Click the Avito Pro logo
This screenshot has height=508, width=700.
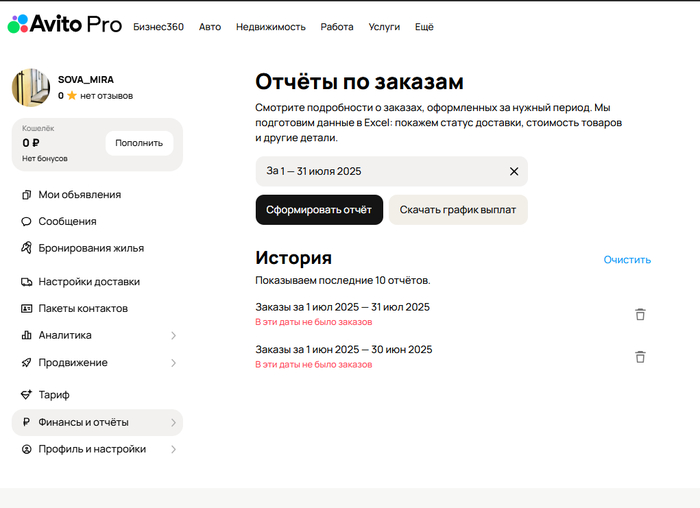[x=64, y=25]
